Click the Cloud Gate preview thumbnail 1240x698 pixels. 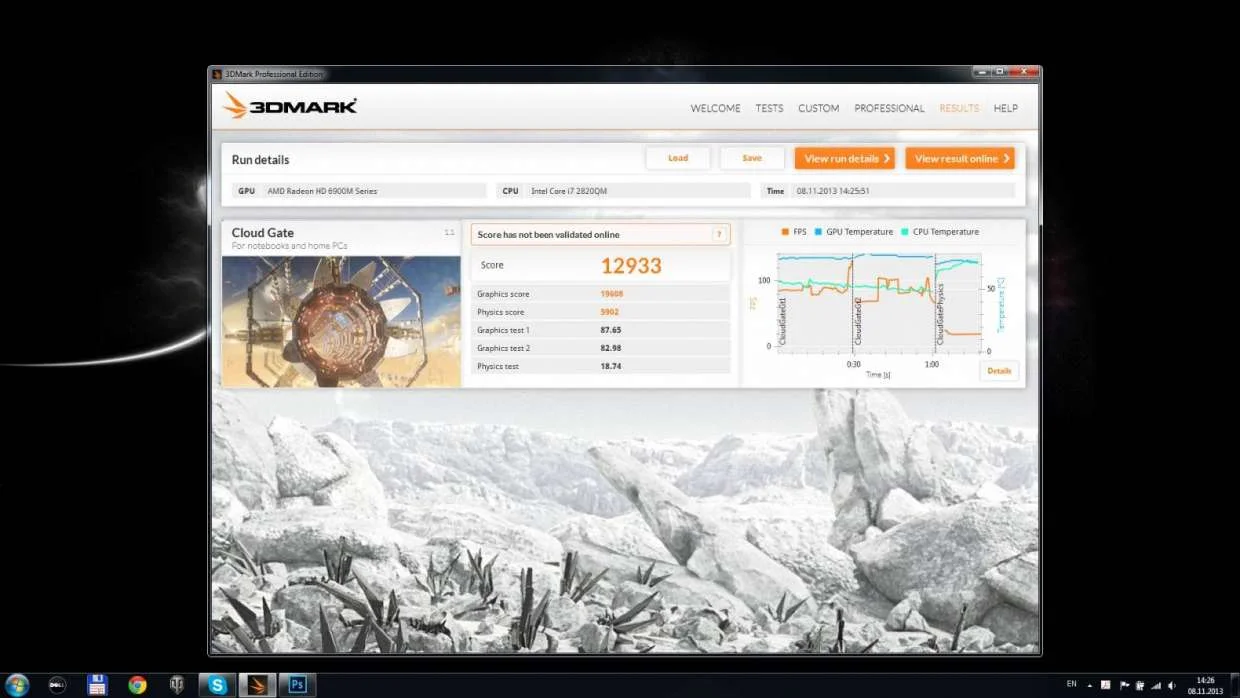coord(341,321)
